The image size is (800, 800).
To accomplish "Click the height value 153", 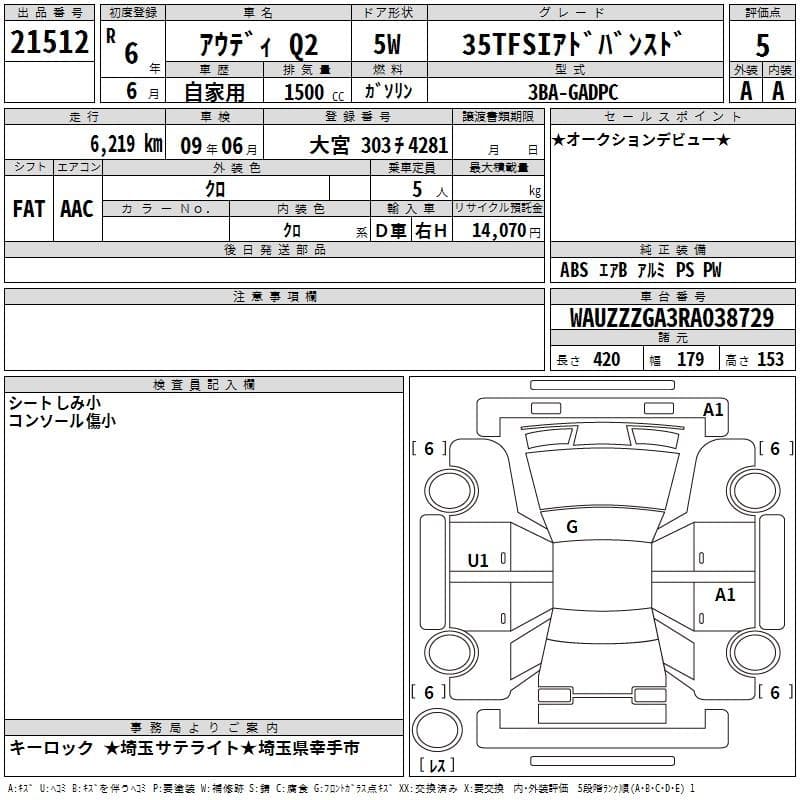I will pyautogui.click(x=770, y=359).
